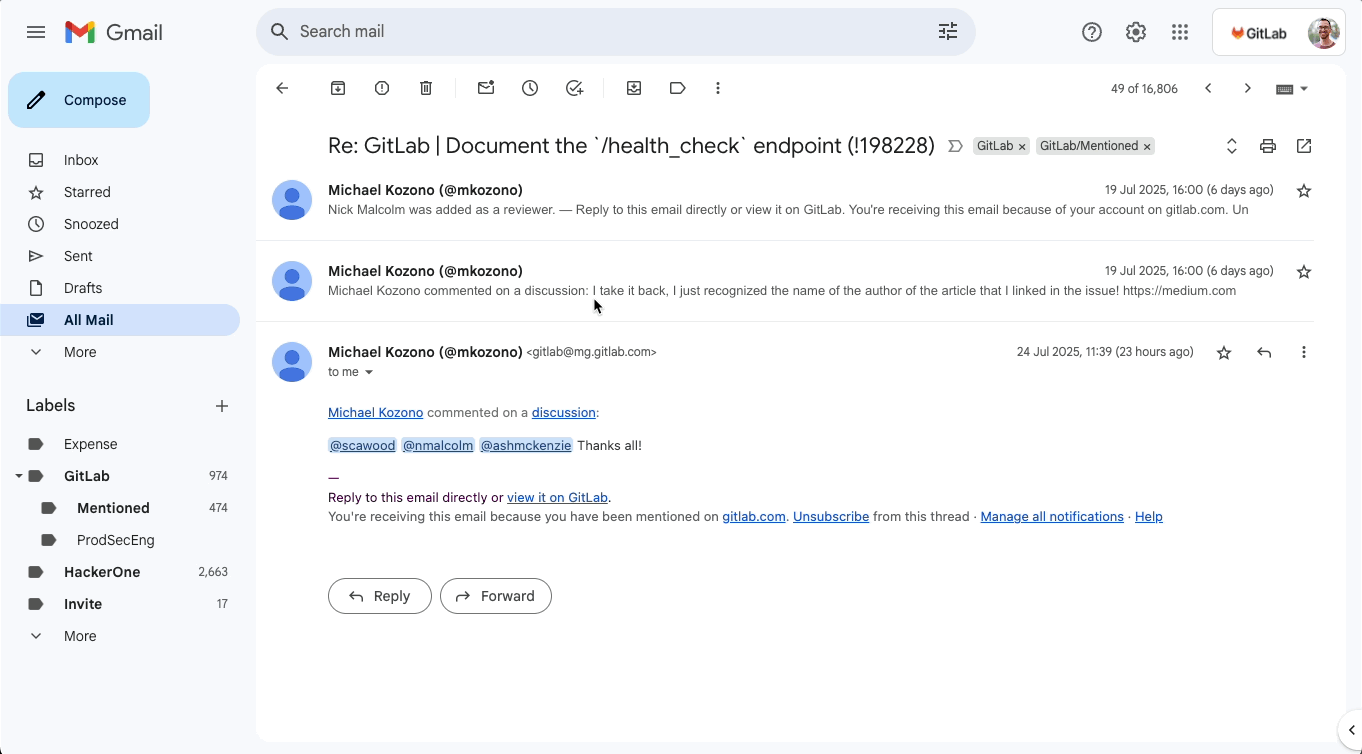The width and height of the screenshot is (1362, 754).
Task: Print the whole conversation
Action: click(1268, 146)
